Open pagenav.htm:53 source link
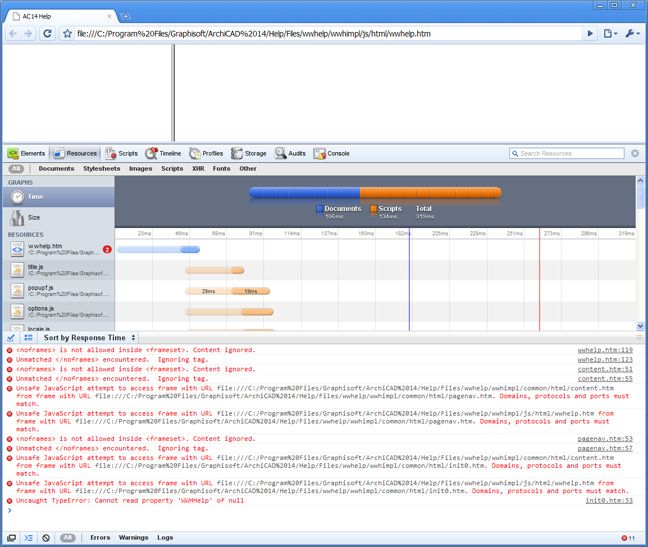Screen dimensions: 648x547 [x=605, y=439]
